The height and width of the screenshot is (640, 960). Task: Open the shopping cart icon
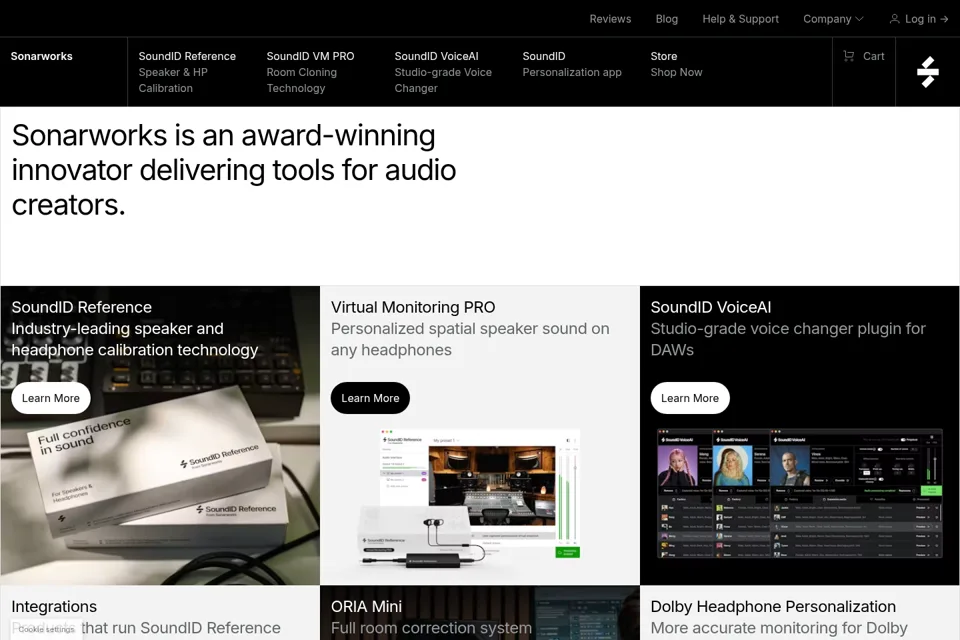[849, 56]
